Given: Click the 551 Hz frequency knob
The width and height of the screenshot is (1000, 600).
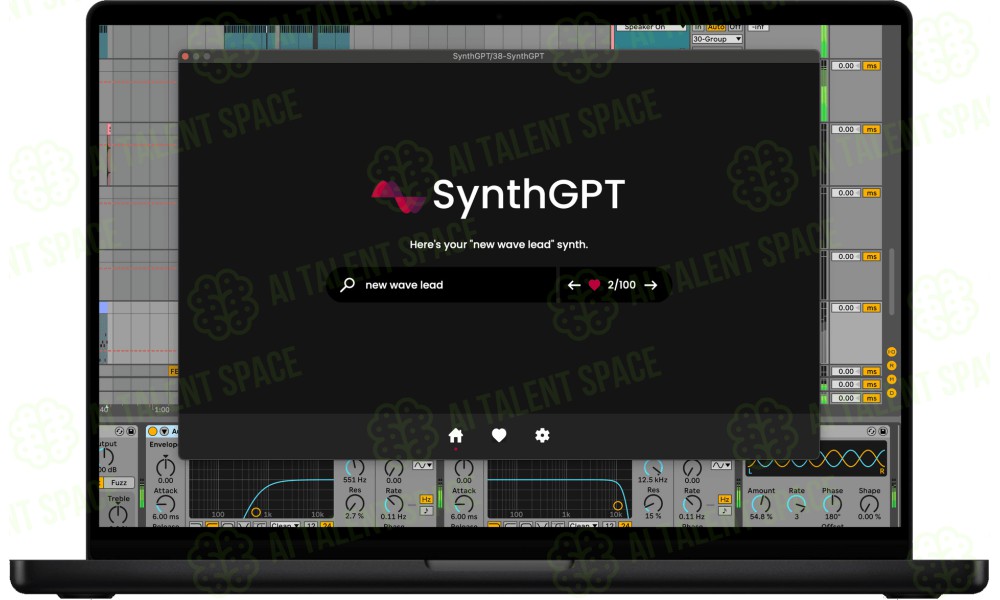Looking at the screenshot, I should tap(355, 467).
